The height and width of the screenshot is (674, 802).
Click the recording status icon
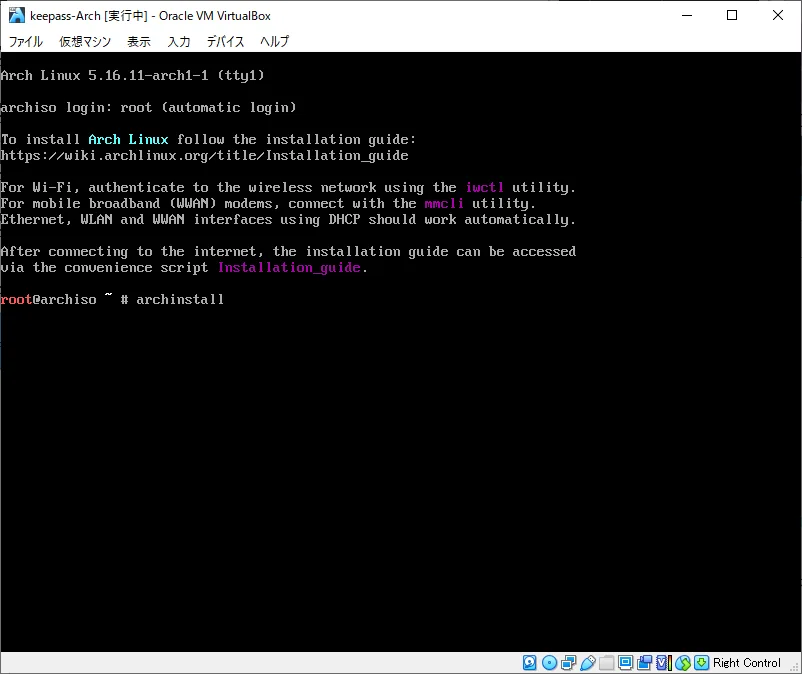(644, 663)
